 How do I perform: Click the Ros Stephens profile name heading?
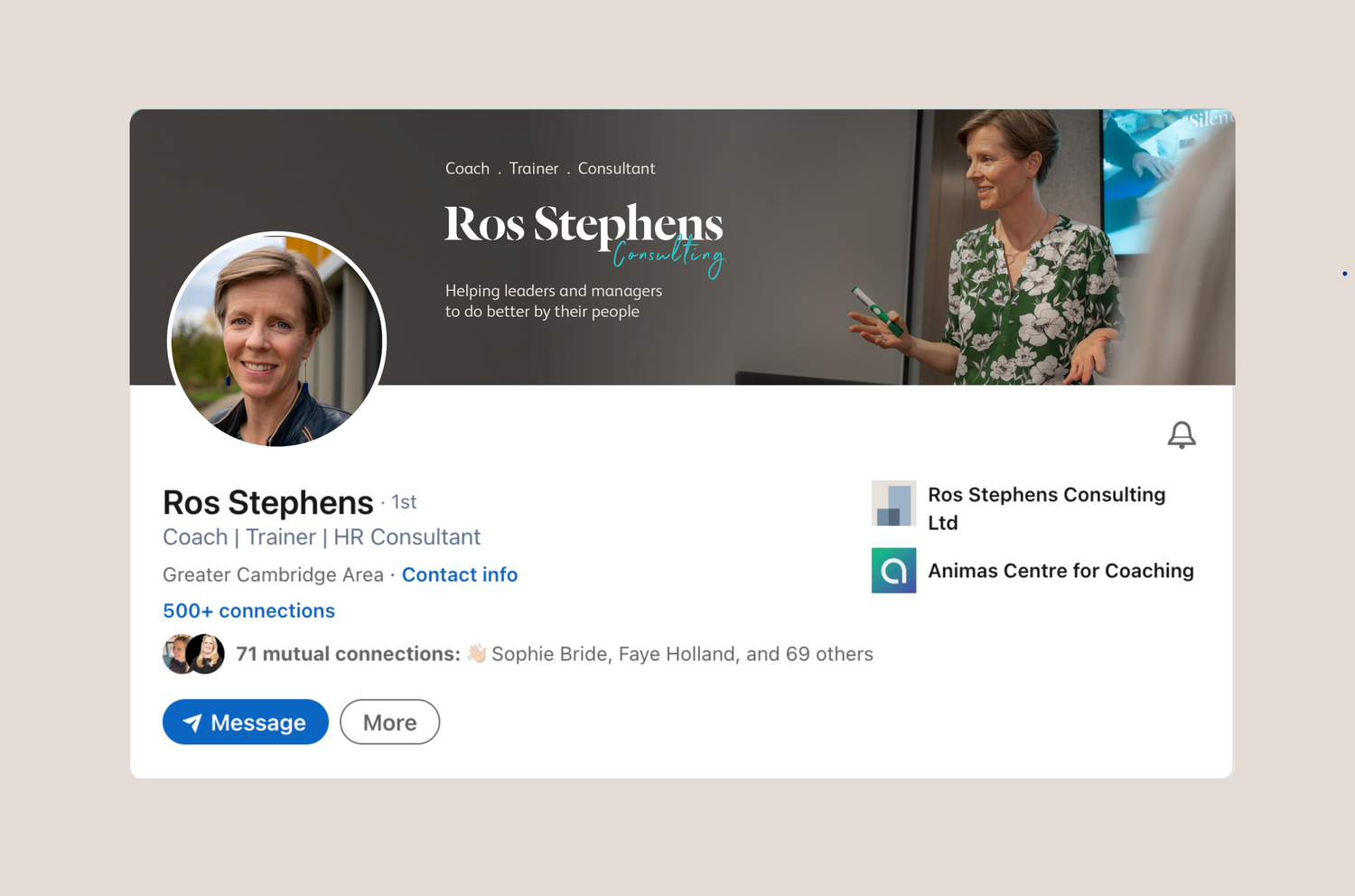(x=267, y=502)
